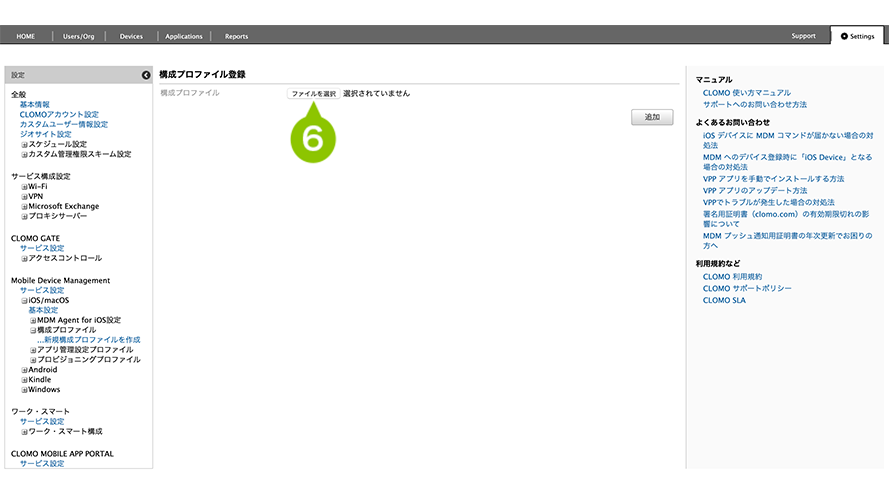Open iOS デバイスに MDM コマンドが届かない link
The height and width of the screenshot is (500, 889).
[x=788, y=141]
